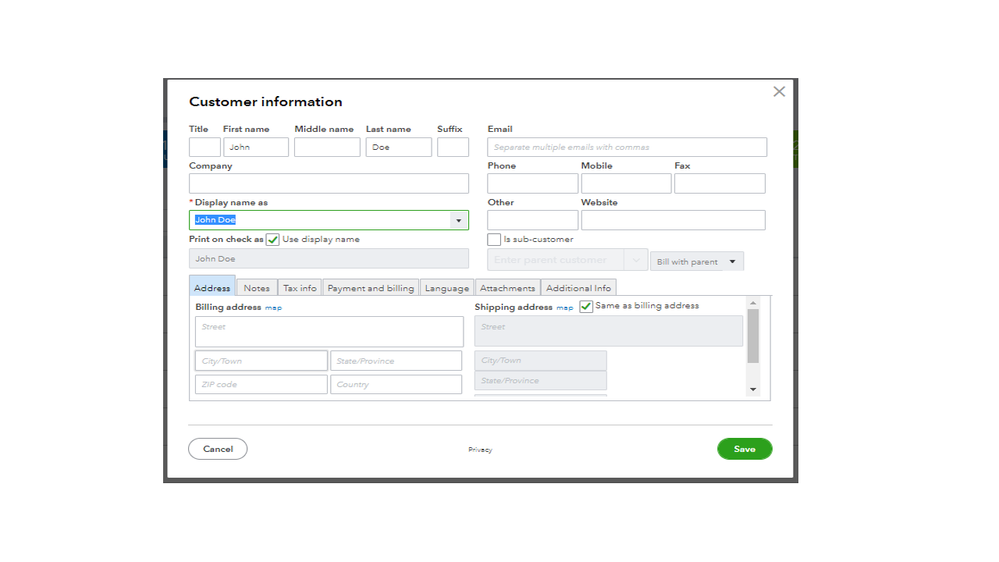This screenshot has width=999, height=562.
Task: Focus the ZIP code field
Action: (x=261, y=384)
